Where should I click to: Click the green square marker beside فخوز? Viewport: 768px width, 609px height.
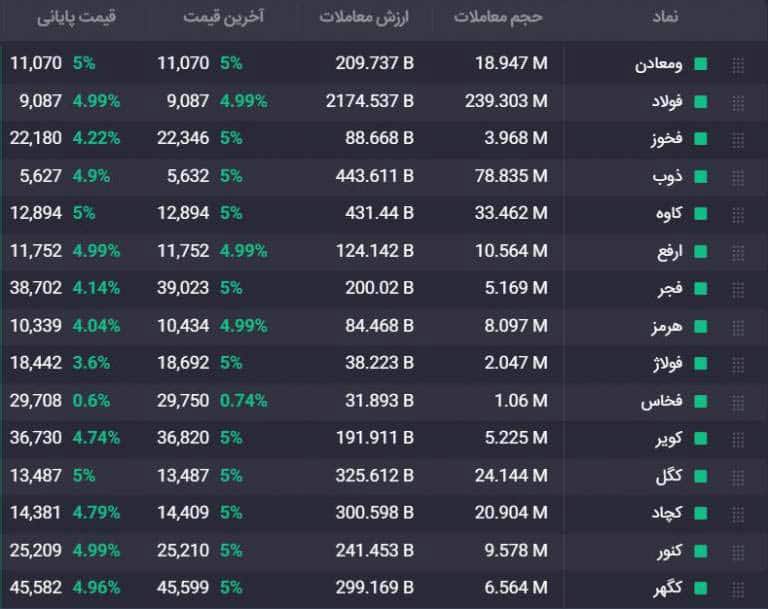pos(701,139)
